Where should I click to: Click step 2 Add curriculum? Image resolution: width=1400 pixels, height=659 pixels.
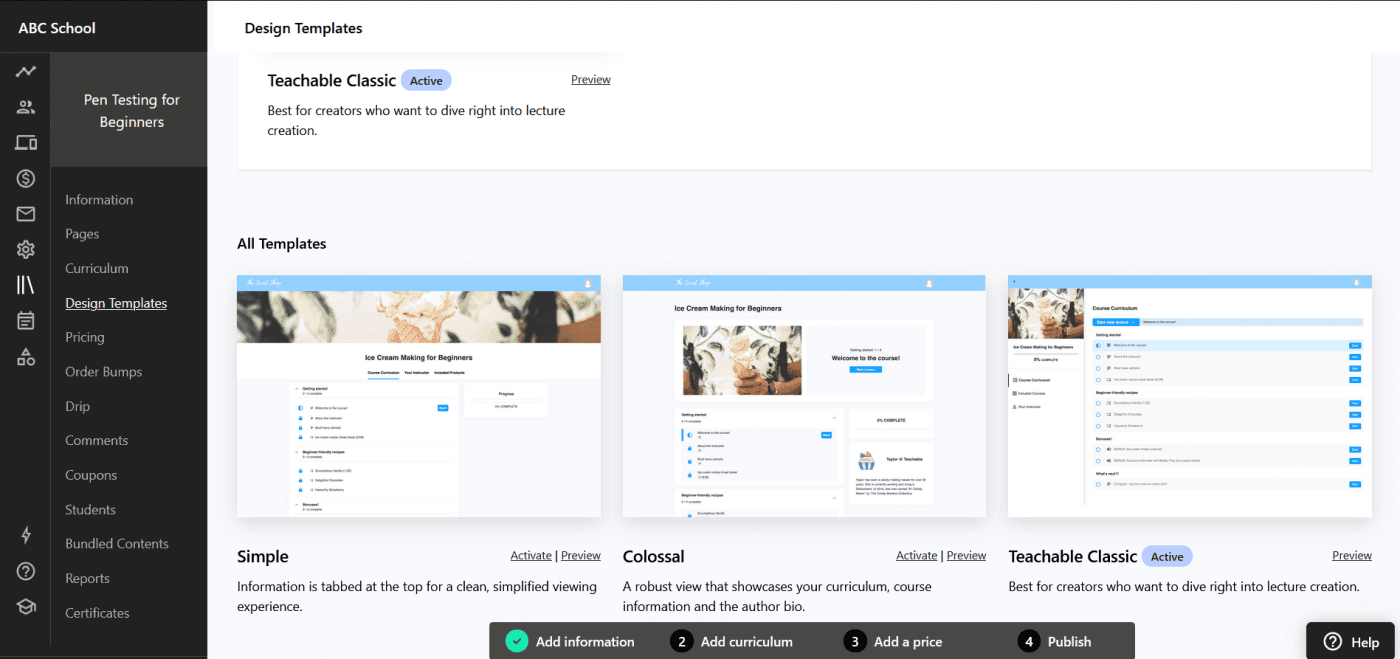point(732,641)
